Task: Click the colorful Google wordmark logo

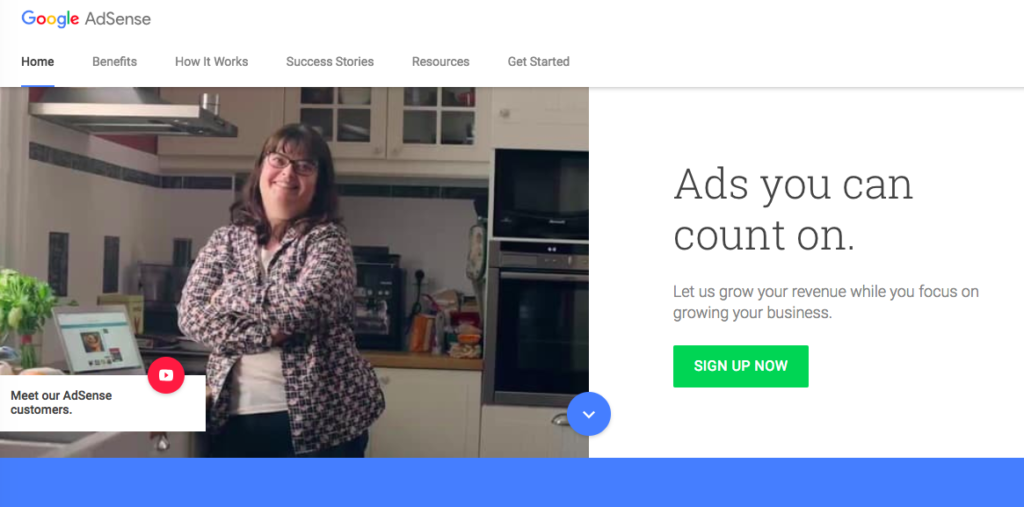Action: (x=50, y=19)
